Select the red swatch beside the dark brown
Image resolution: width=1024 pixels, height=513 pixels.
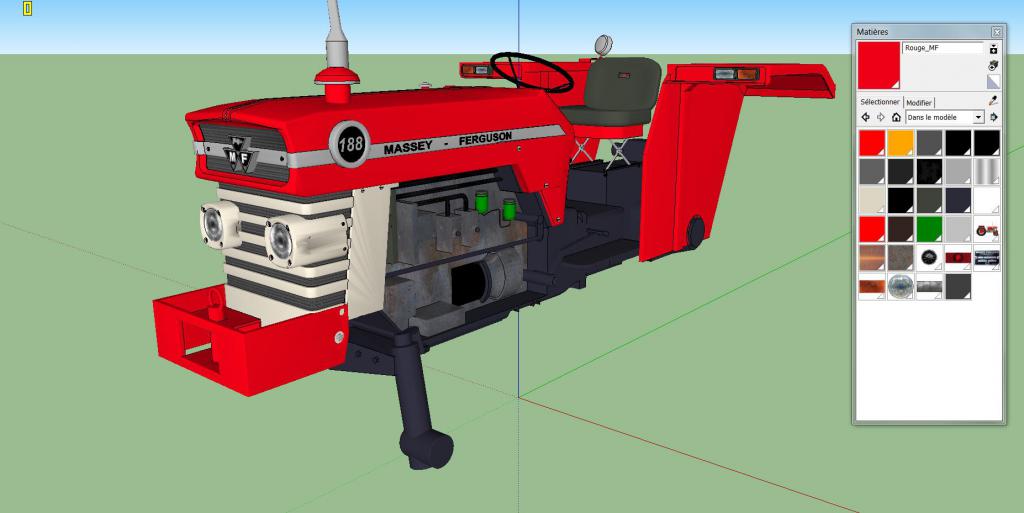pyautogui.click(x=871, y=230)
